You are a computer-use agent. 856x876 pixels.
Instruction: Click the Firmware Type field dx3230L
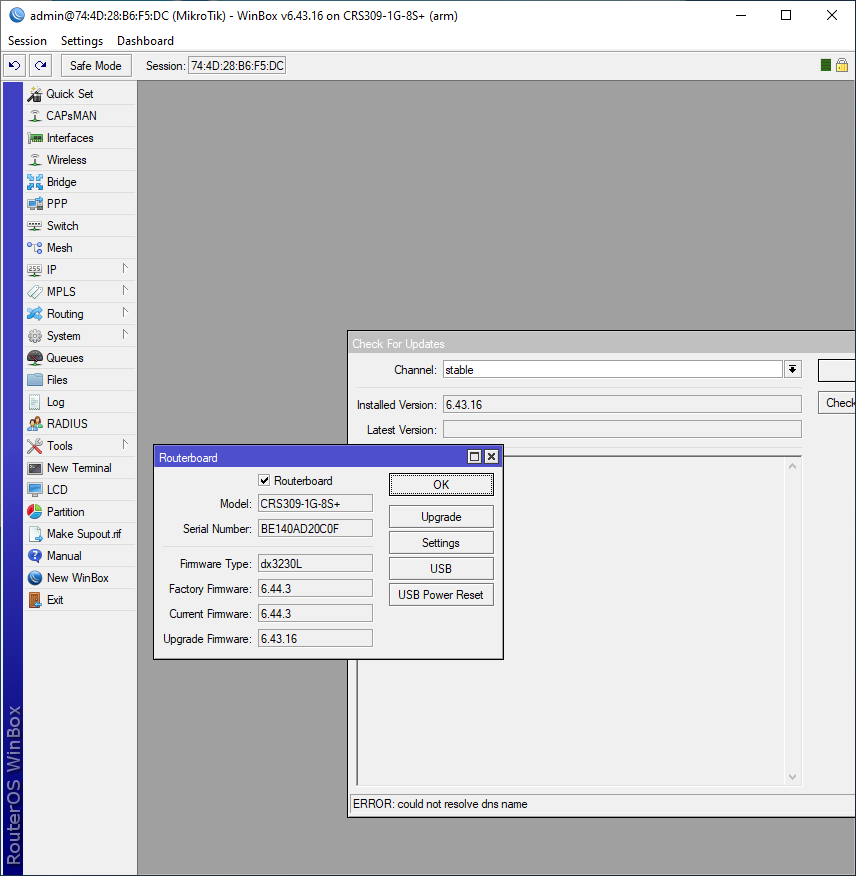pos(315,563)
